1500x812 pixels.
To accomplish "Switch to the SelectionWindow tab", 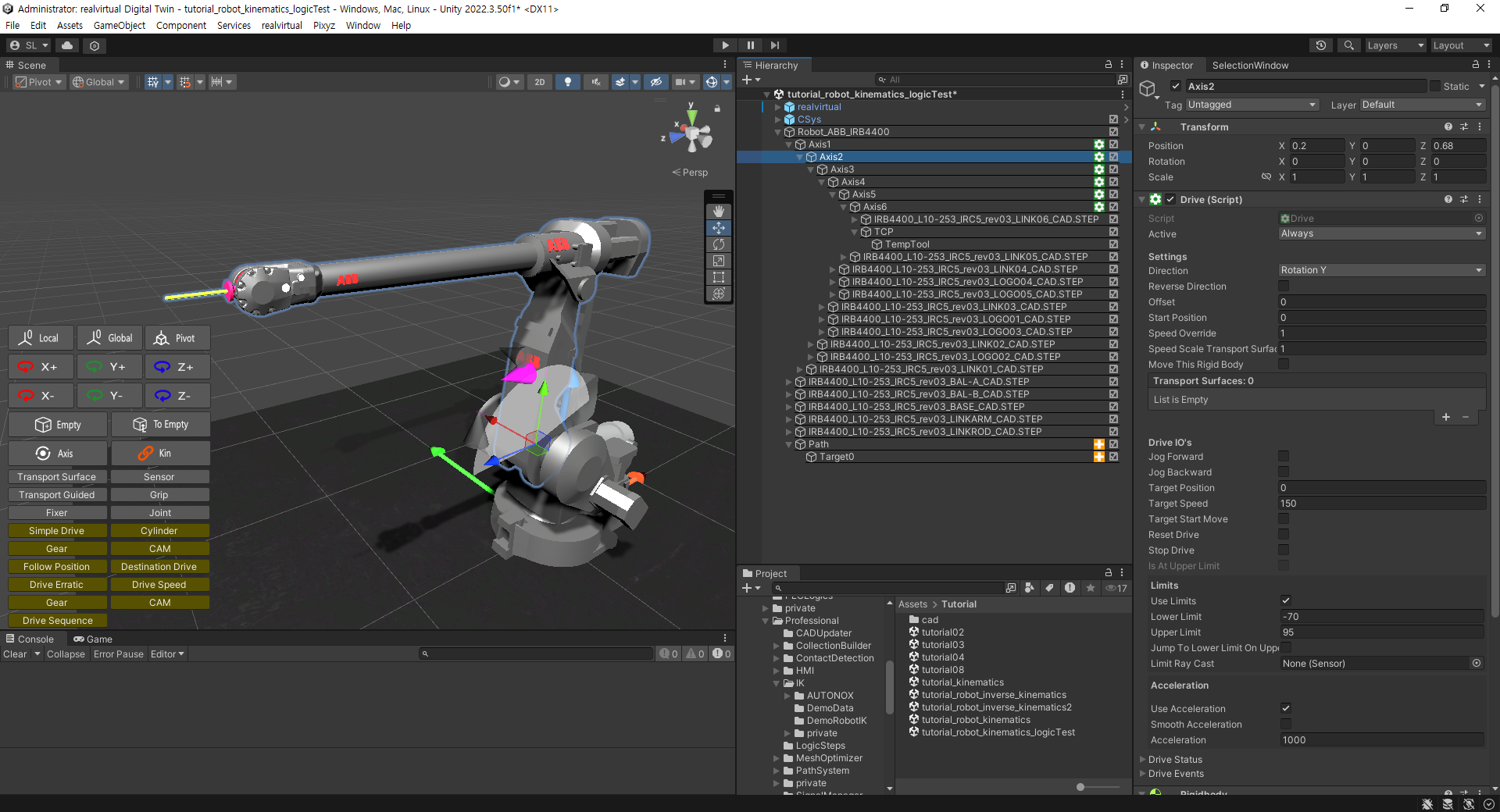I will point(1250,66).
